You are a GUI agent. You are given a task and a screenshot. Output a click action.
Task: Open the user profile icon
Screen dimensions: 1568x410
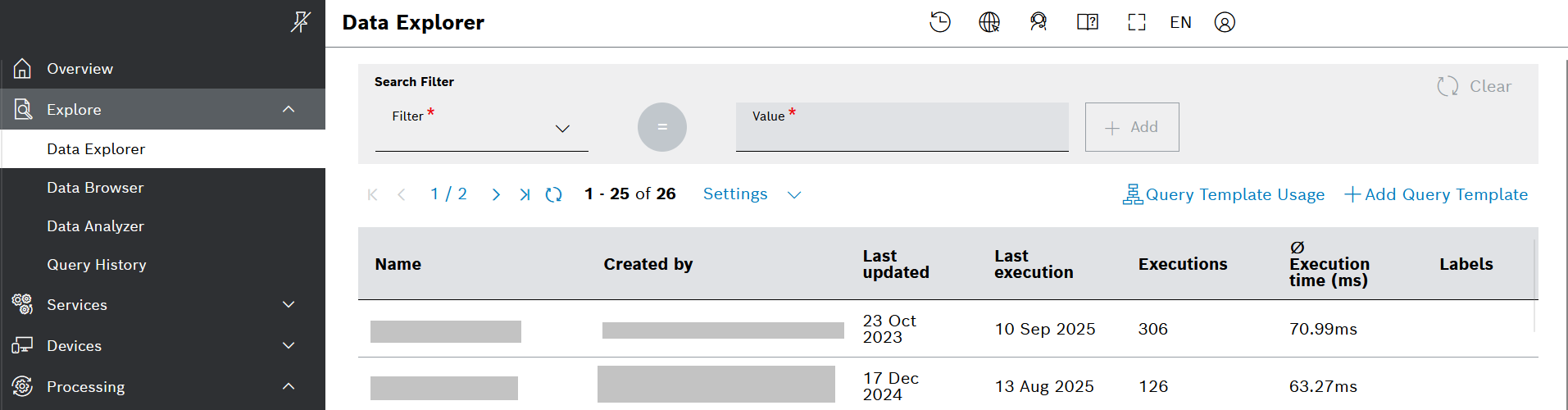(1225, 22)
